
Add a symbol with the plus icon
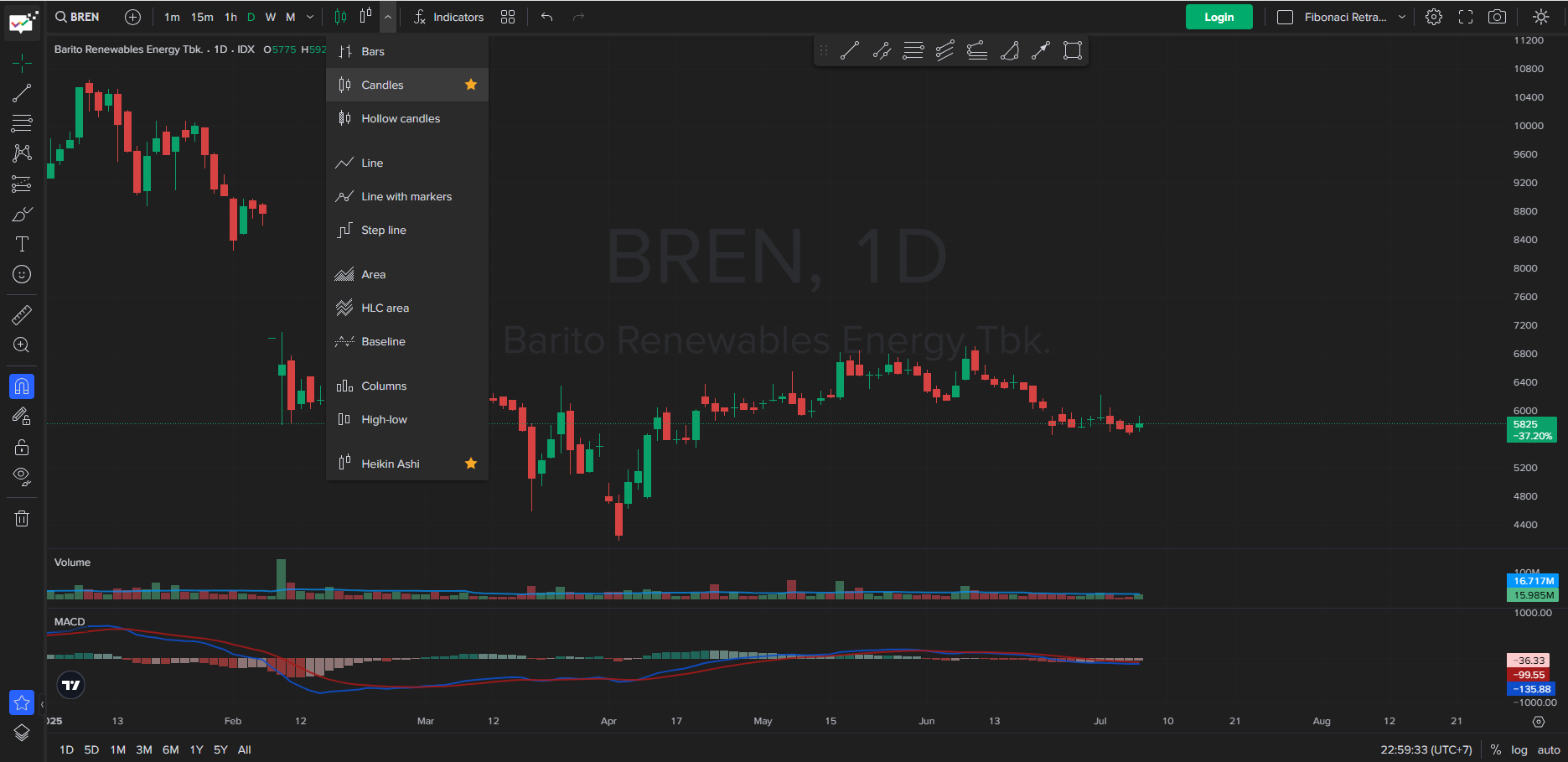click(132, 17)
